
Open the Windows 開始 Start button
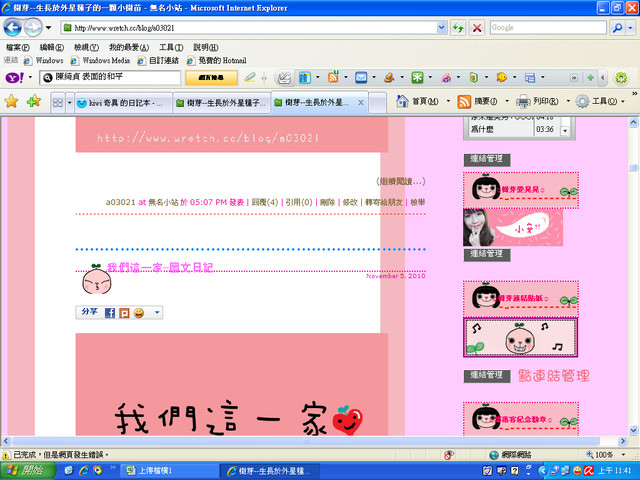pos(27,470)
